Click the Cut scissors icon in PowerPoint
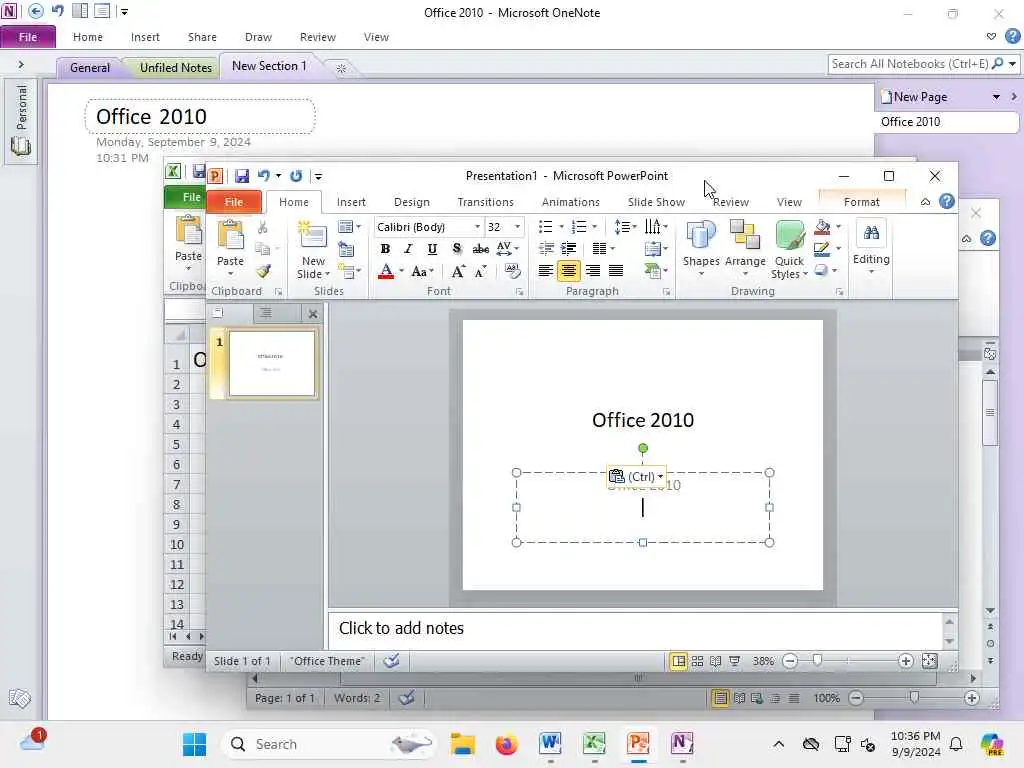This screenshot has width=1024, height=768. tap(263, 227)
